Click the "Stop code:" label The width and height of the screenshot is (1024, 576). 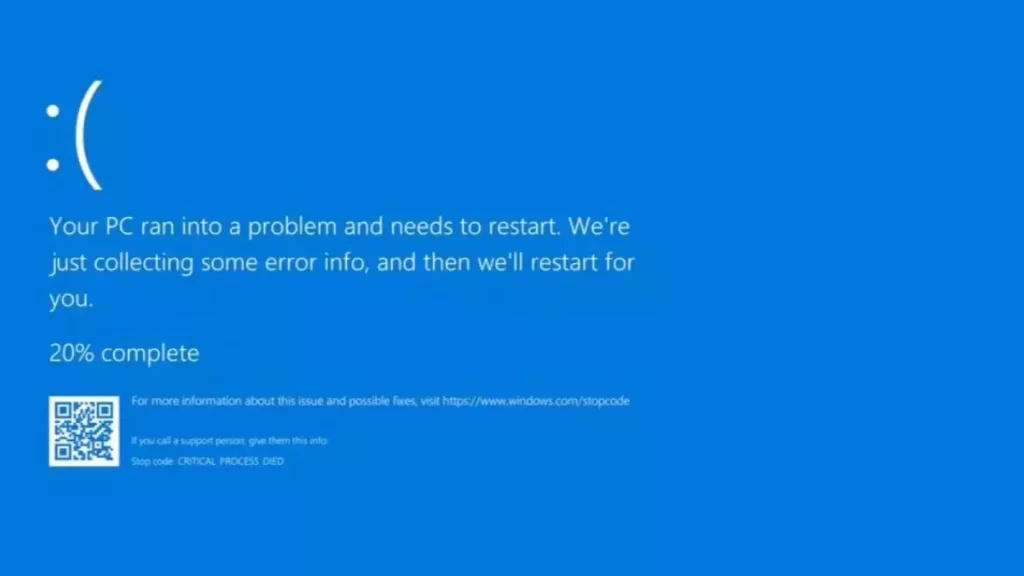click(153, 461)
